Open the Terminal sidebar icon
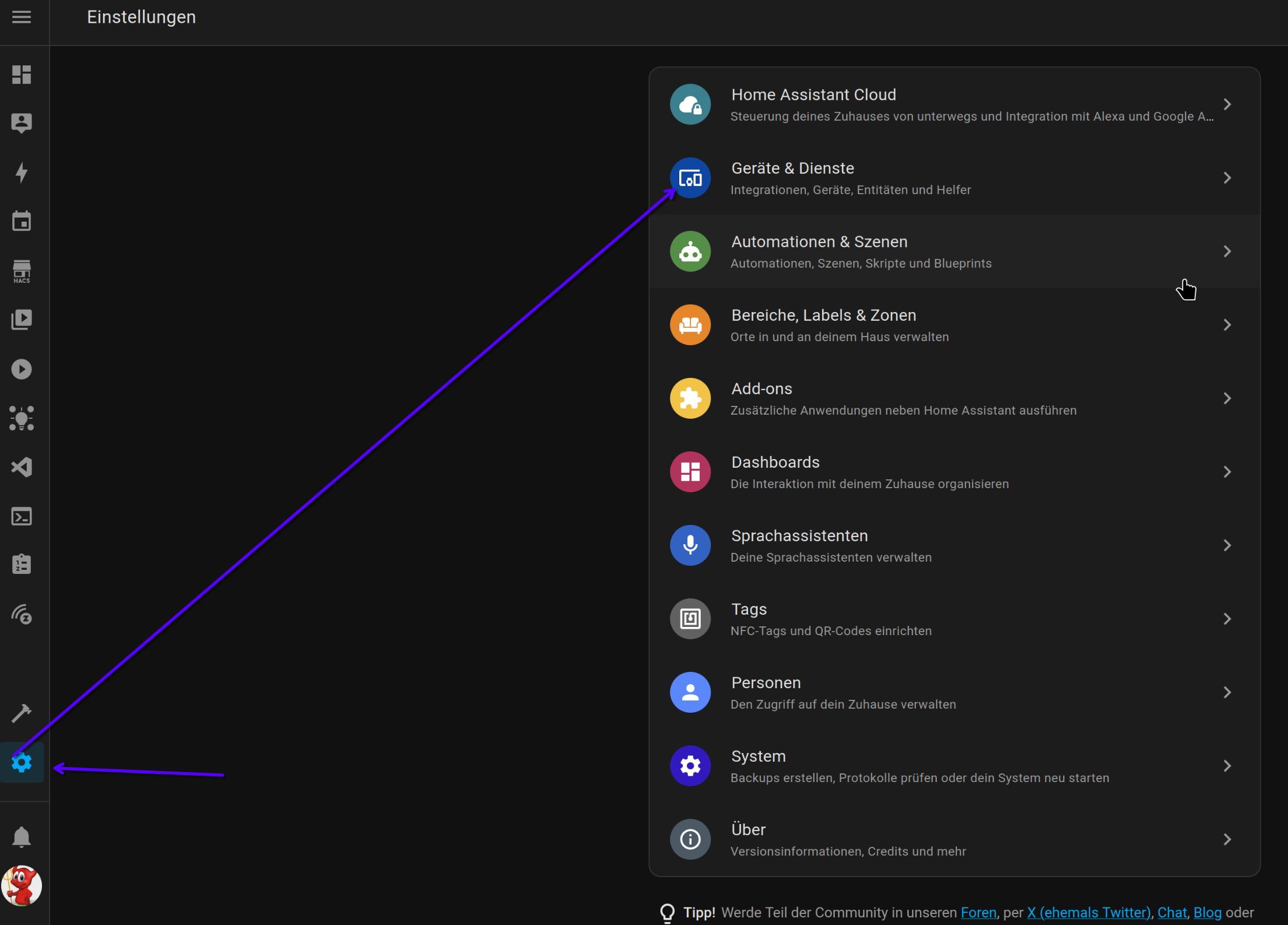The height and width of the screenshot is (925, 1288). 22,517
